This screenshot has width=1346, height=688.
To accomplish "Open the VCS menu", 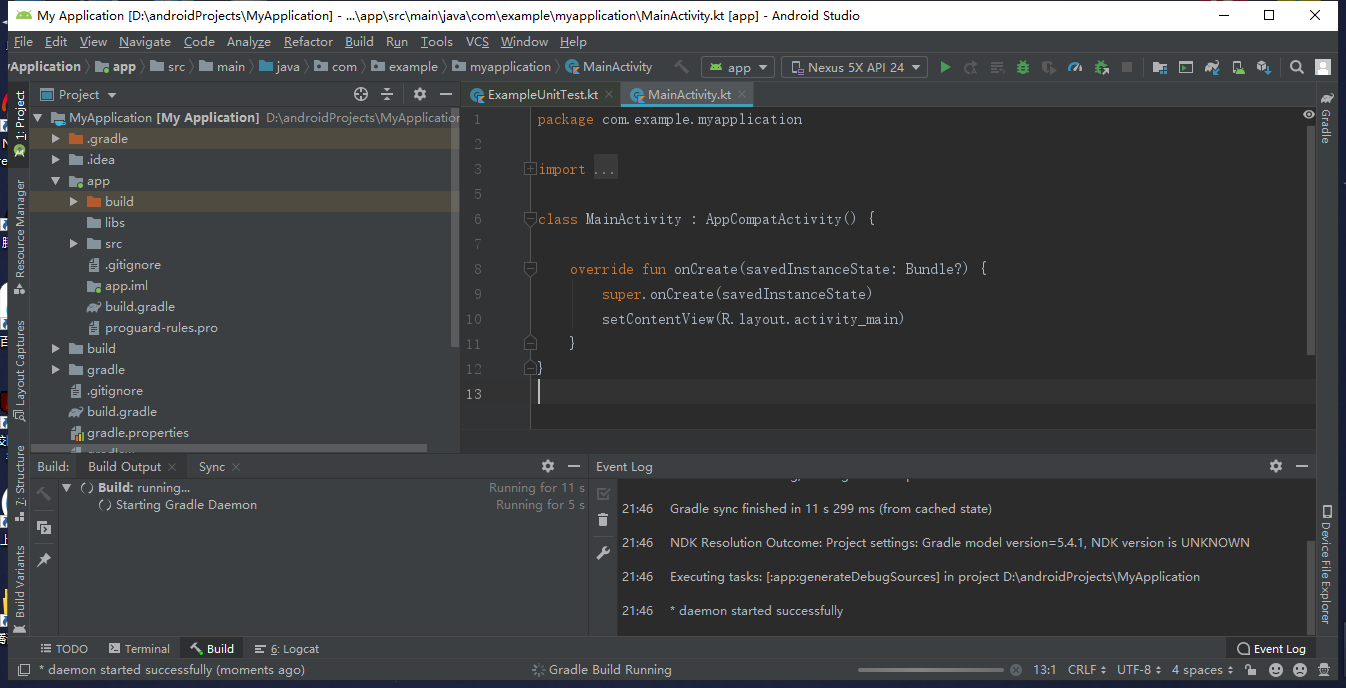I will tap(477, 42).
